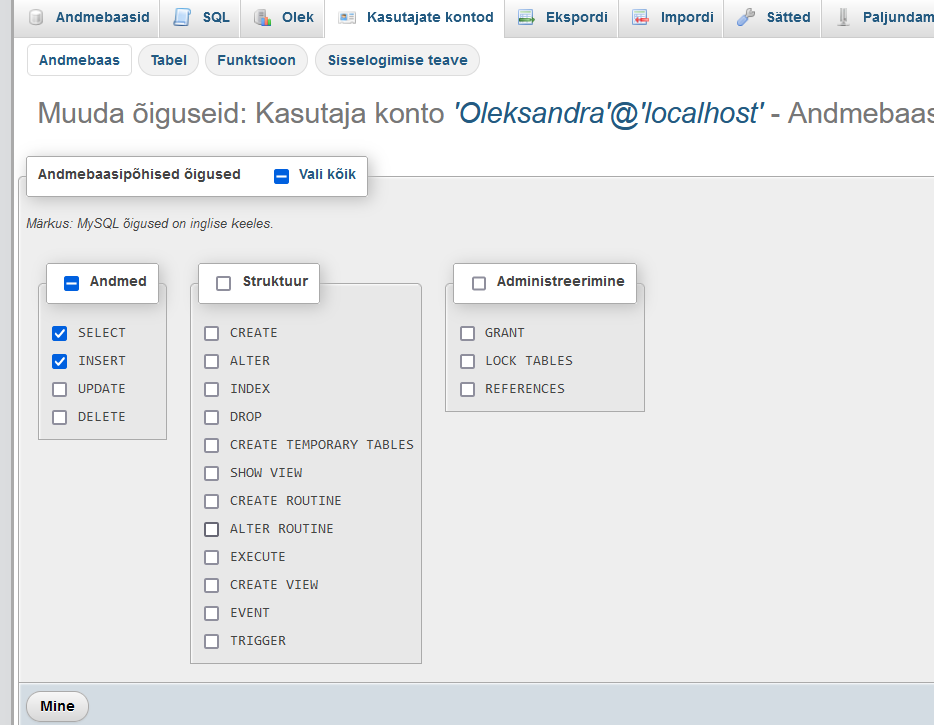This screenshot has width=934, height=725.
Task: Click the SQL tab icon
Action: (182, 17)
